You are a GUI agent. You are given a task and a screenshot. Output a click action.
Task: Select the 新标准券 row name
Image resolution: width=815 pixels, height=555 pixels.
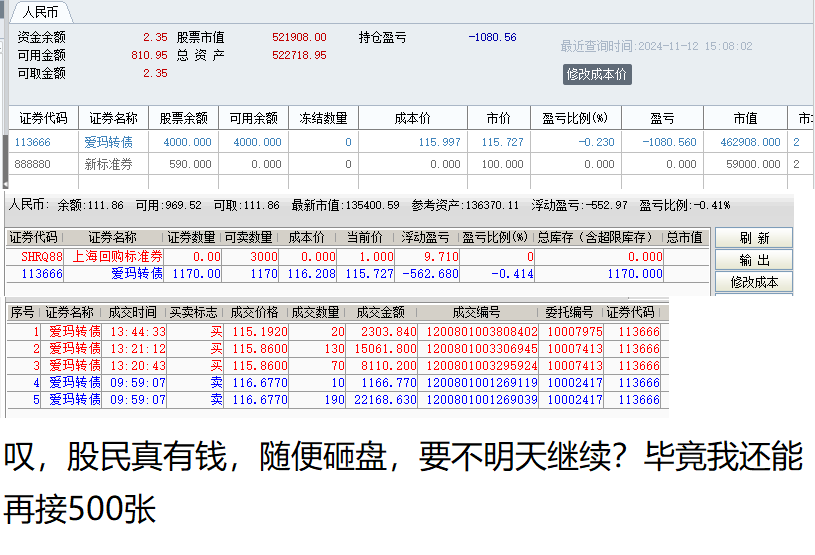coord(109,164)
